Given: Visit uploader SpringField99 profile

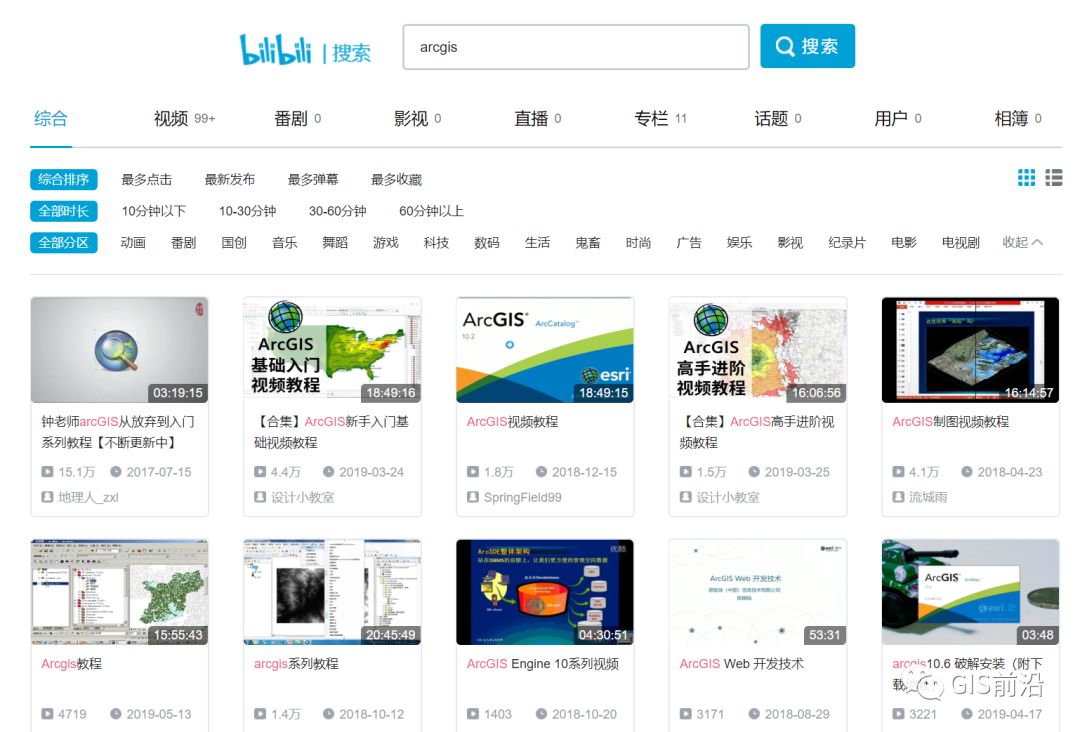Looking at the screenshot, I should tap(522, 497).
